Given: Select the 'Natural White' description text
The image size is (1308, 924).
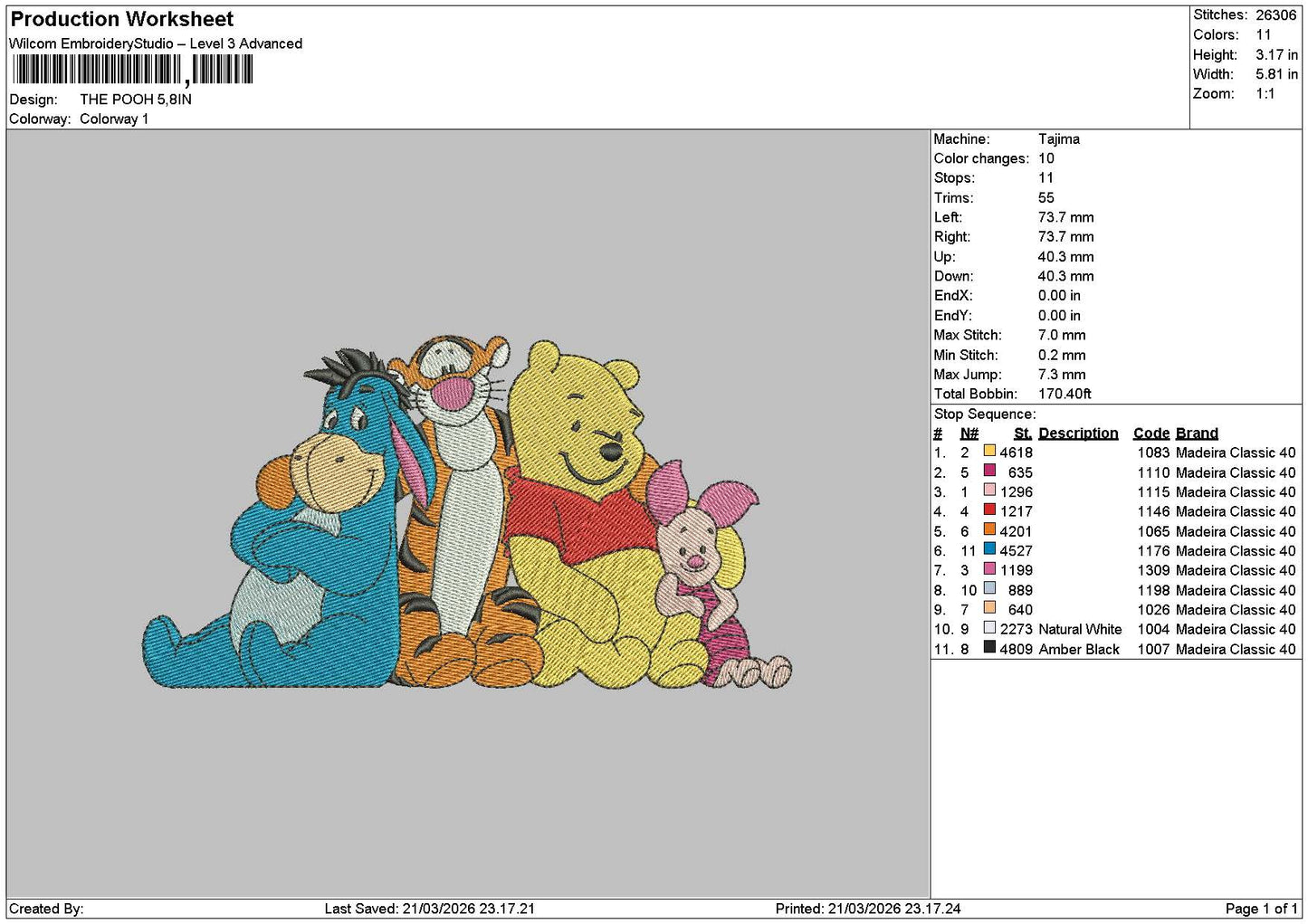Looking at the screenshot, I should click(x=1080, y=629).
